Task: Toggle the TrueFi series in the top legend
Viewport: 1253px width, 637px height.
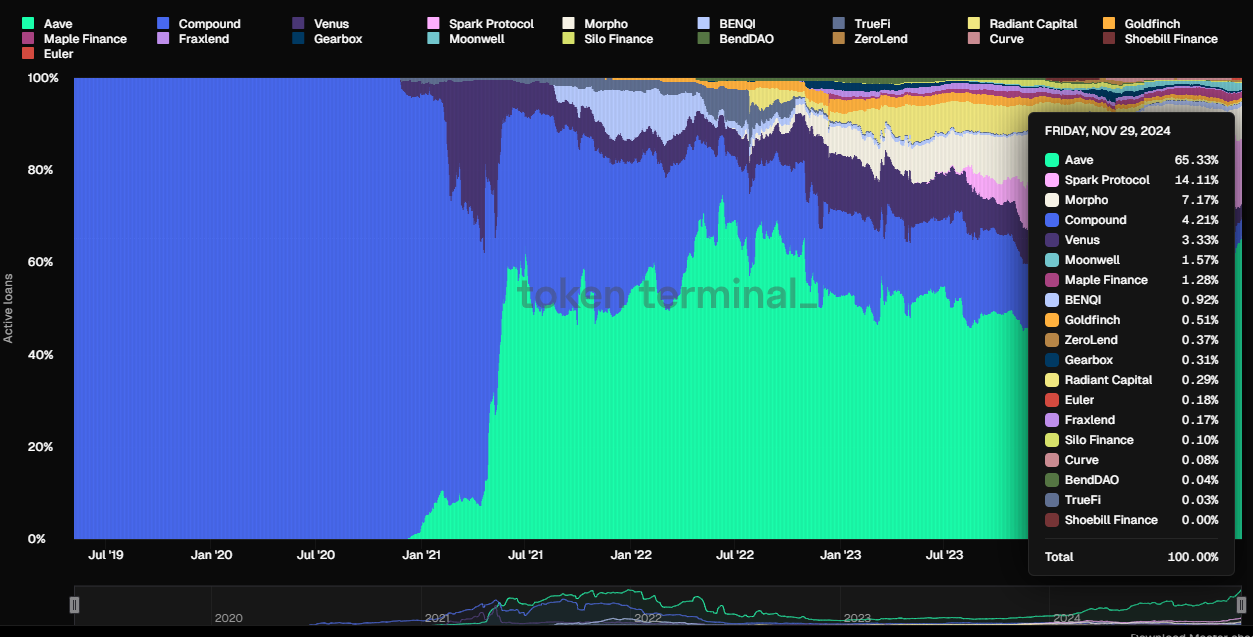Action: coord(862,23)
